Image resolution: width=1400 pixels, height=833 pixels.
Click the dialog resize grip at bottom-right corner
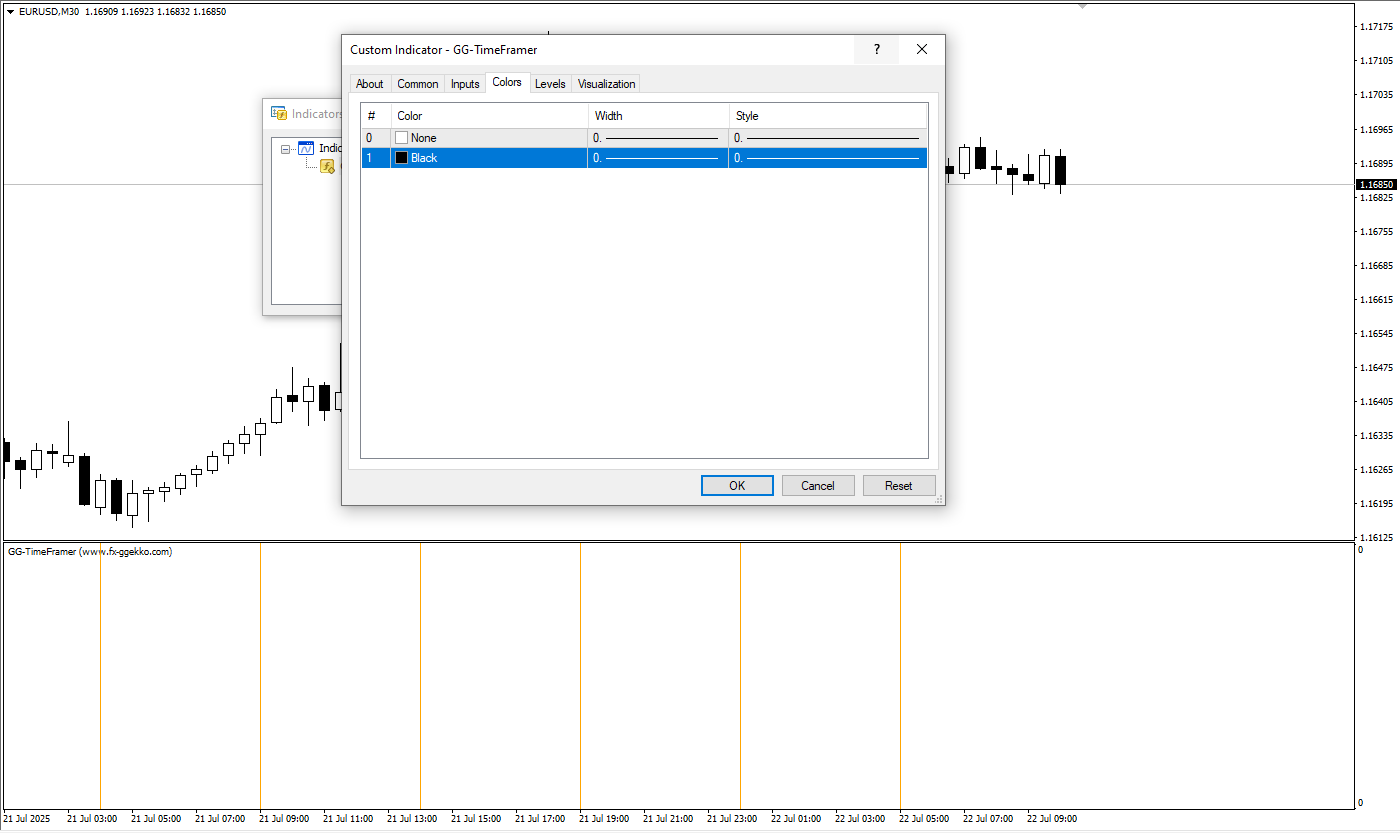938,498
